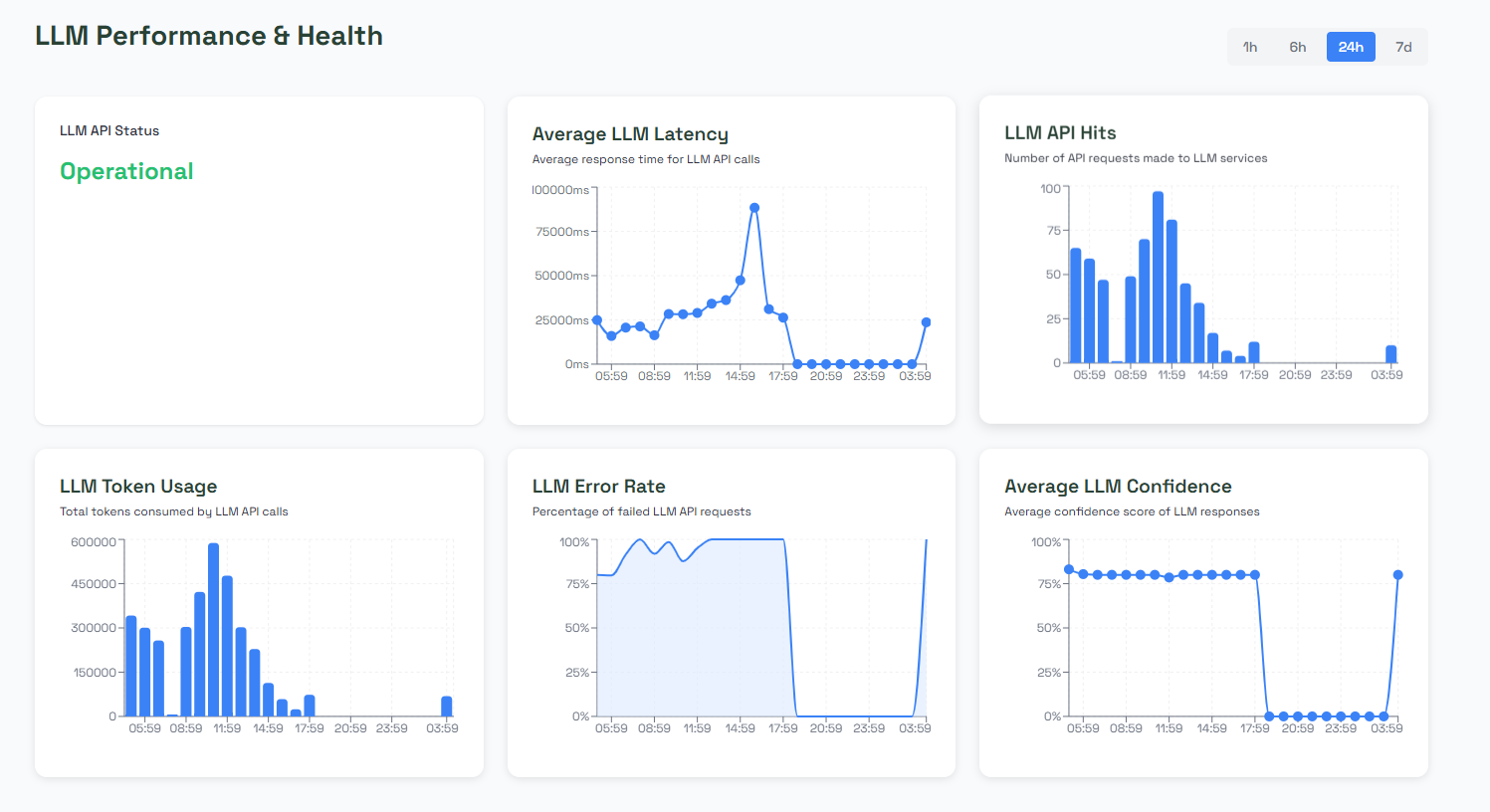
Task: Click the peak point on latency chart
Action: tap(754, 208)
